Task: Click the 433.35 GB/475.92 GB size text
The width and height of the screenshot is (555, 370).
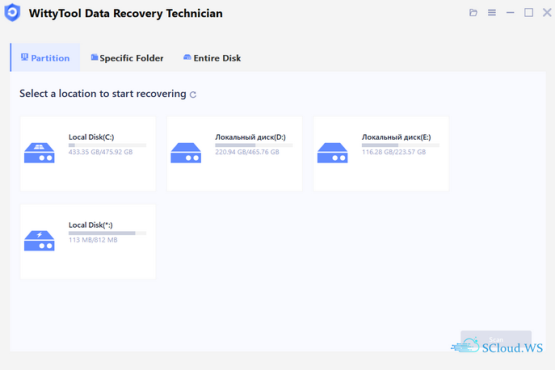Action: [x=101, y=152]
